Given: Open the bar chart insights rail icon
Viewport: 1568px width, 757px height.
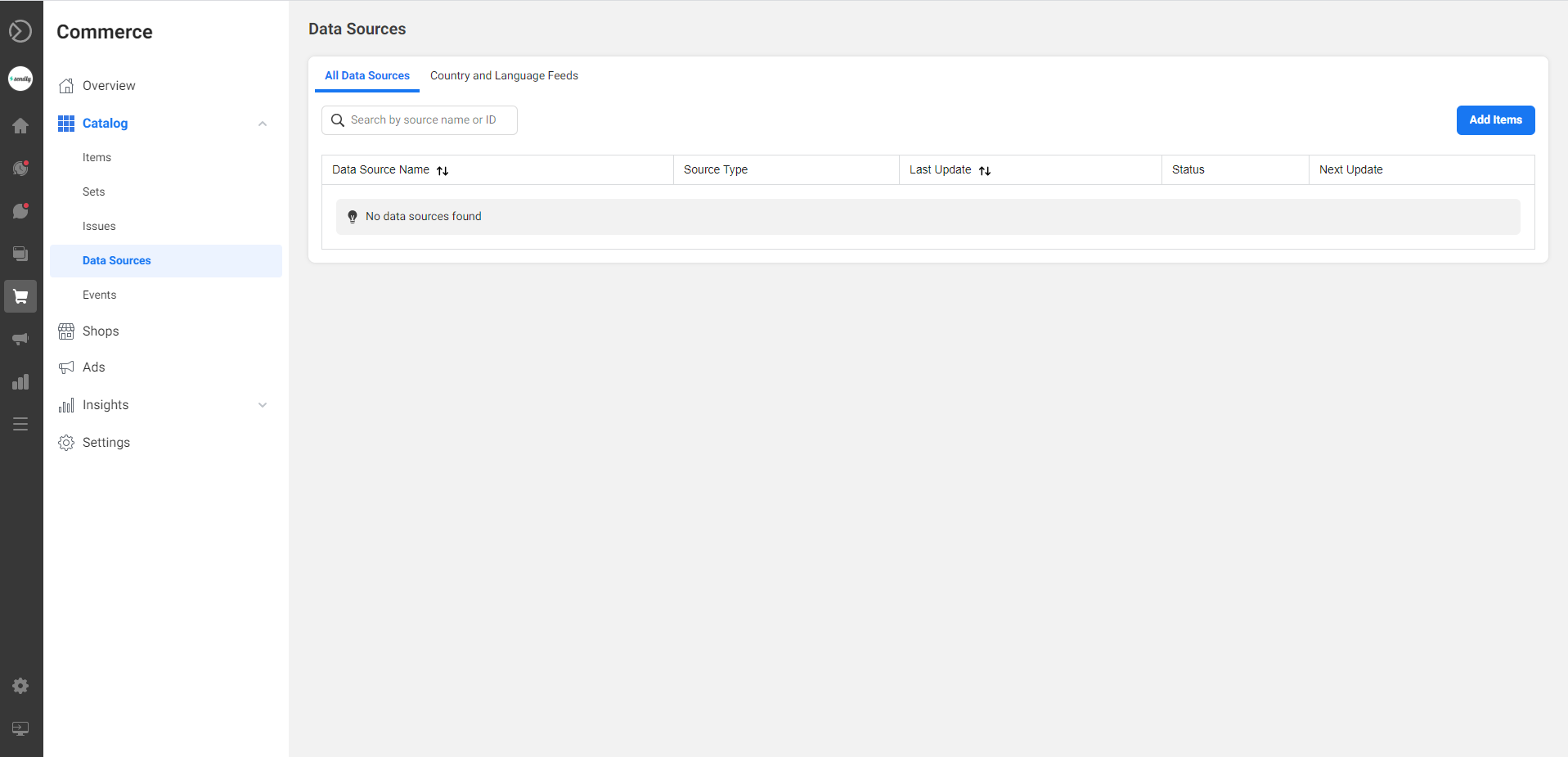Looking at the screenshot, I should [x=20, y=382].
